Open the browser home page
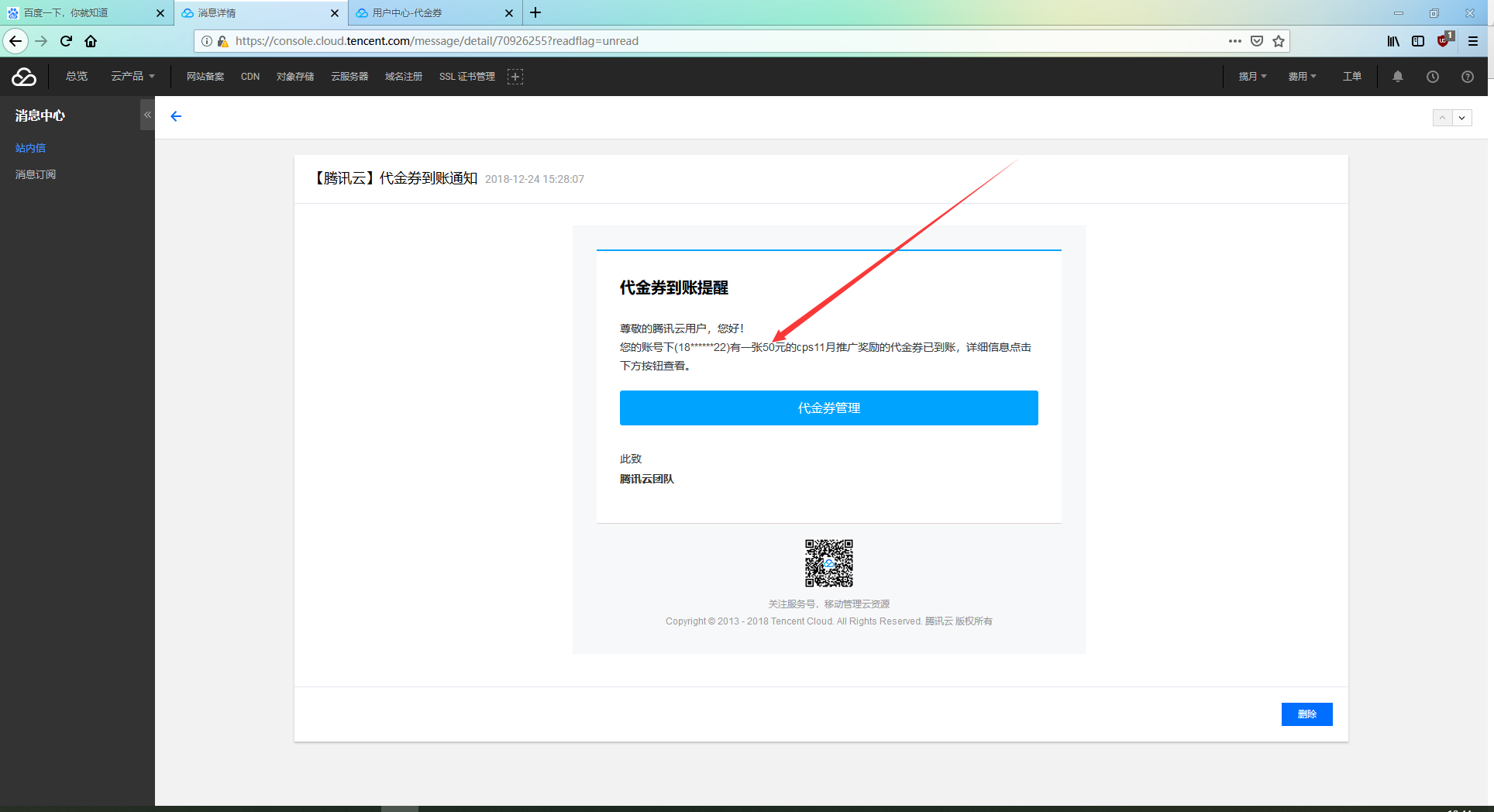Screen dimensions: 1494x812 (x=91, y=41)
